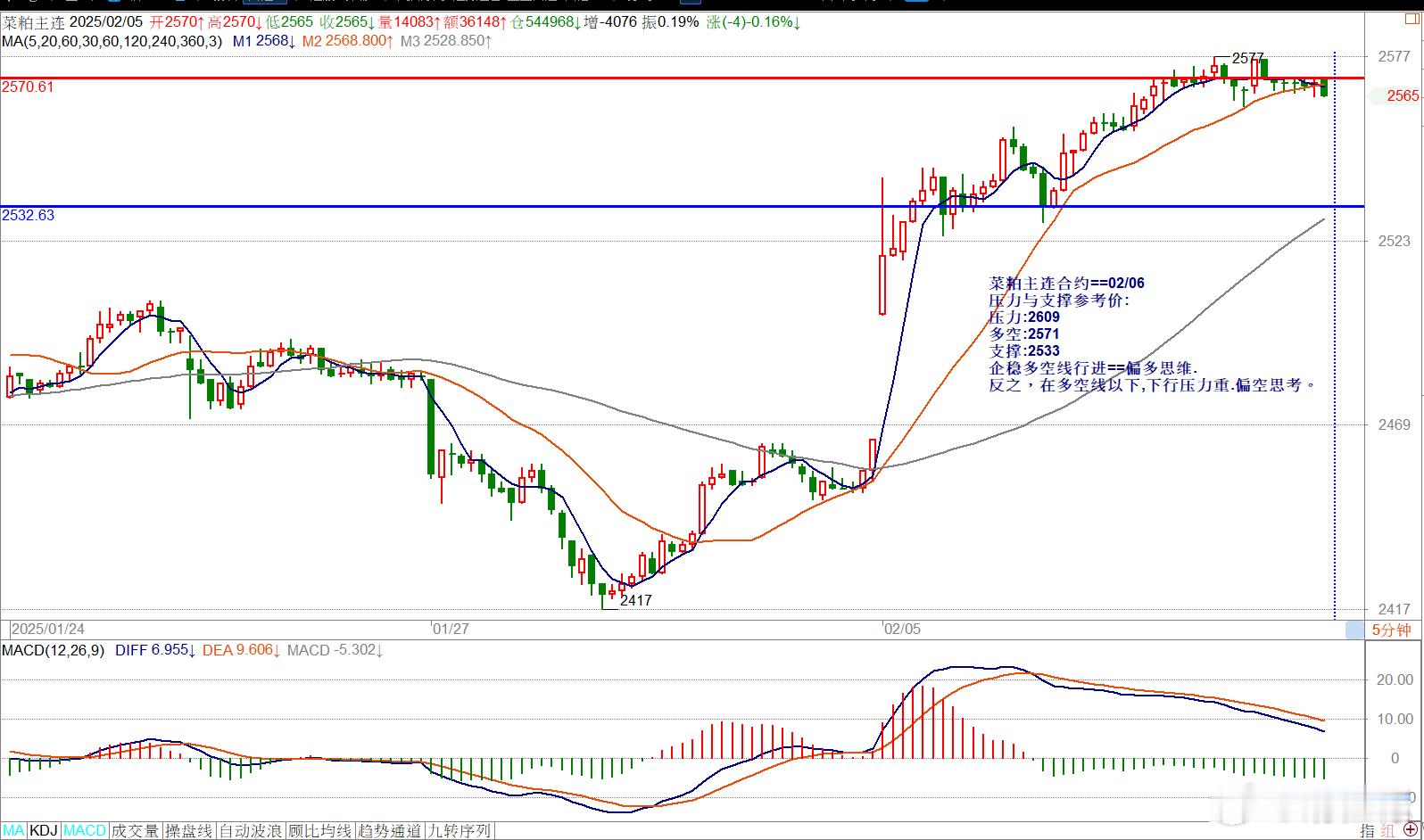
Task: Click the MA parameter label (5,20,60,30...)
Action: pyautogui.click(x=112, y=40)
